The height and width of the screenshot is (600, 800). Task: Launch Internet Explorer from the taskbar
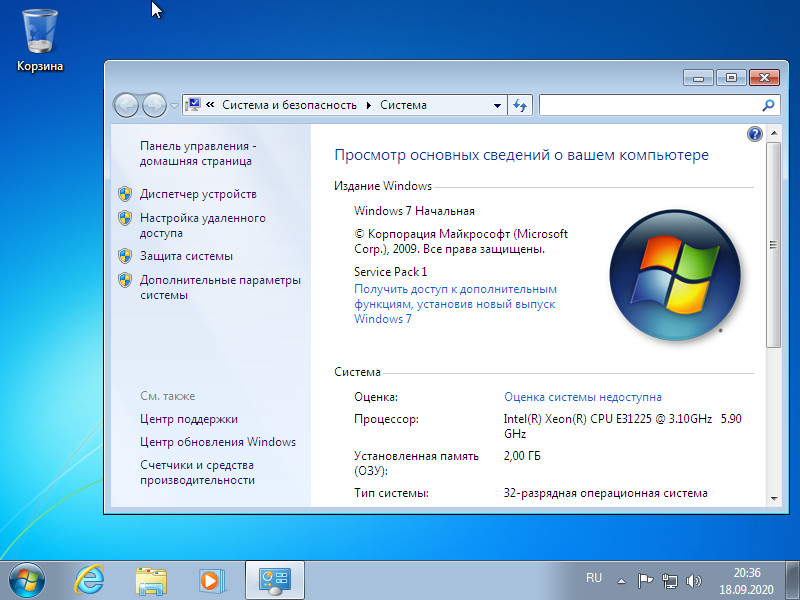(89, 581)
